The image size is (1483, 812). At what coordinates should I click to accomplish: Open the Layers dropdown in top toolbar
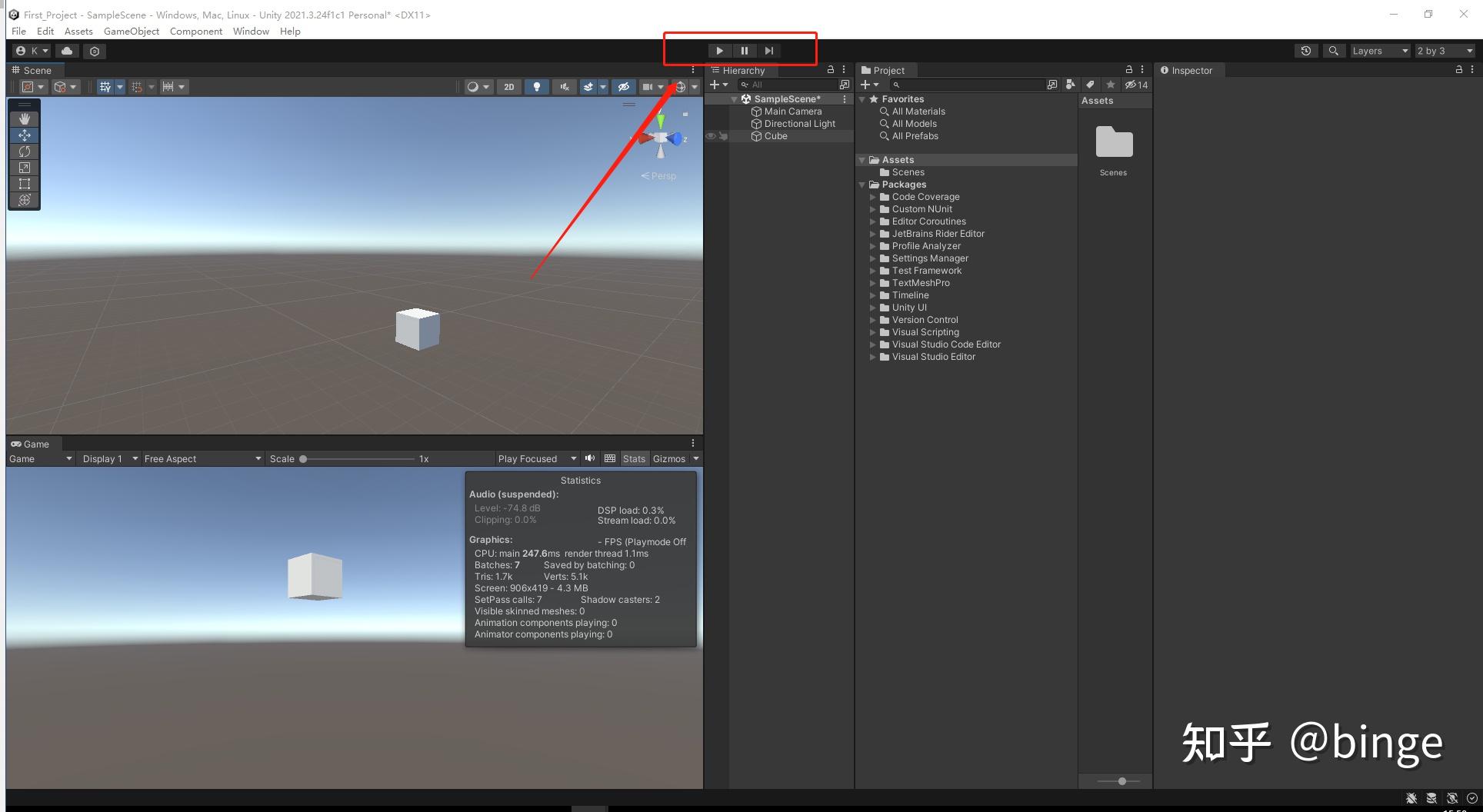click(1379, 51)
